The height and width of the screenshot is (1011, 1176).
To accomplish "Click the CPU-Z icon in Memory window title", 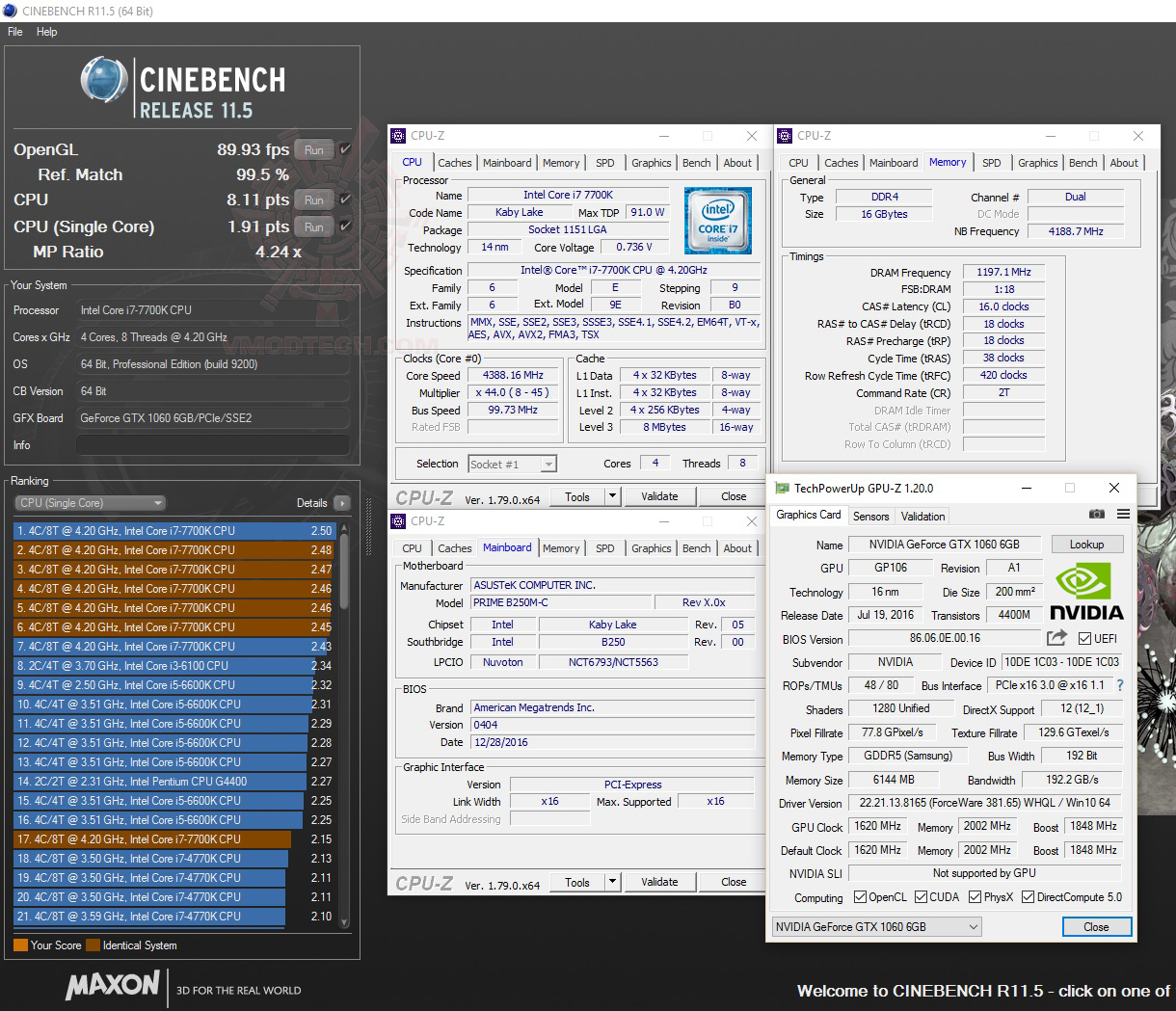I will [x=787, y=136].
